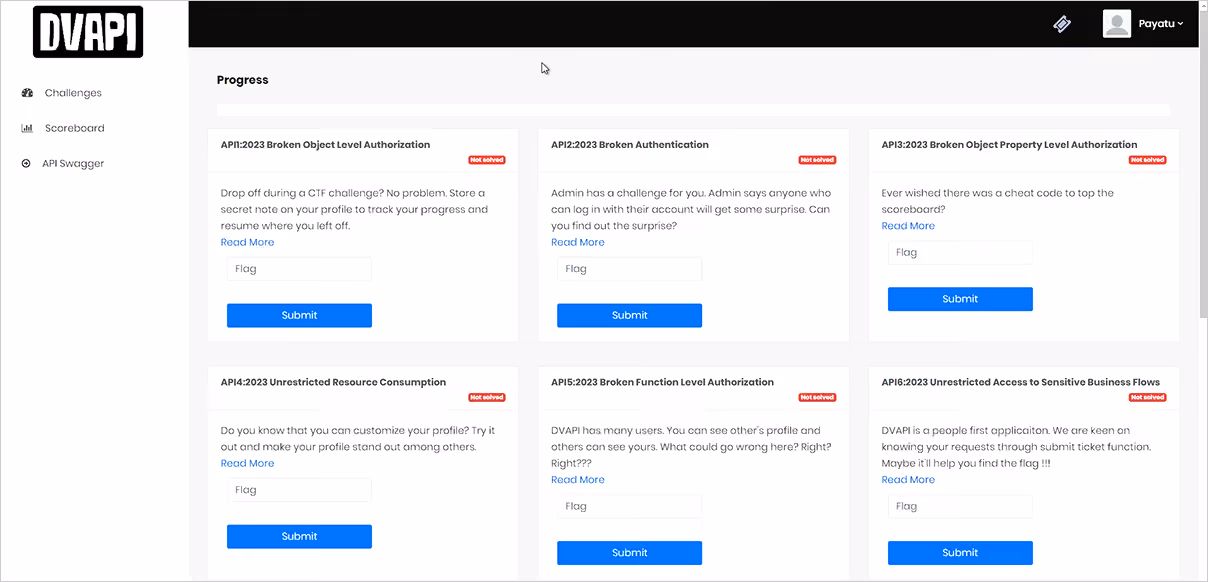Click title 'API2:2023 Broken Authentication'
The image size is (1208, 582).
point(629,145)
